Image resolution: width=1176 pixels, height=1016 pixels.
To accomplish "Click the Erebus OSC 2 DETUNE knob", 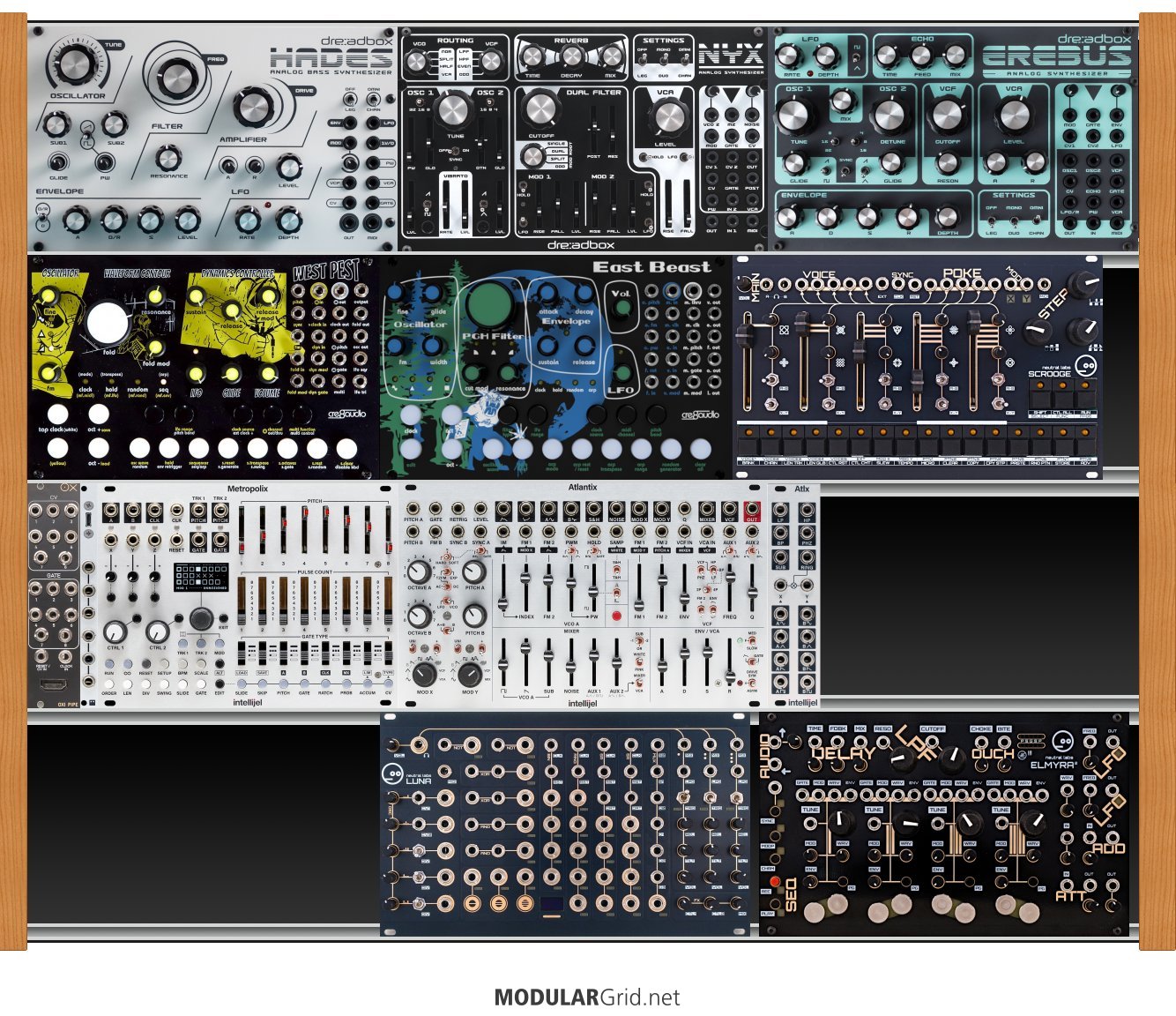I will tap(892, 116).
